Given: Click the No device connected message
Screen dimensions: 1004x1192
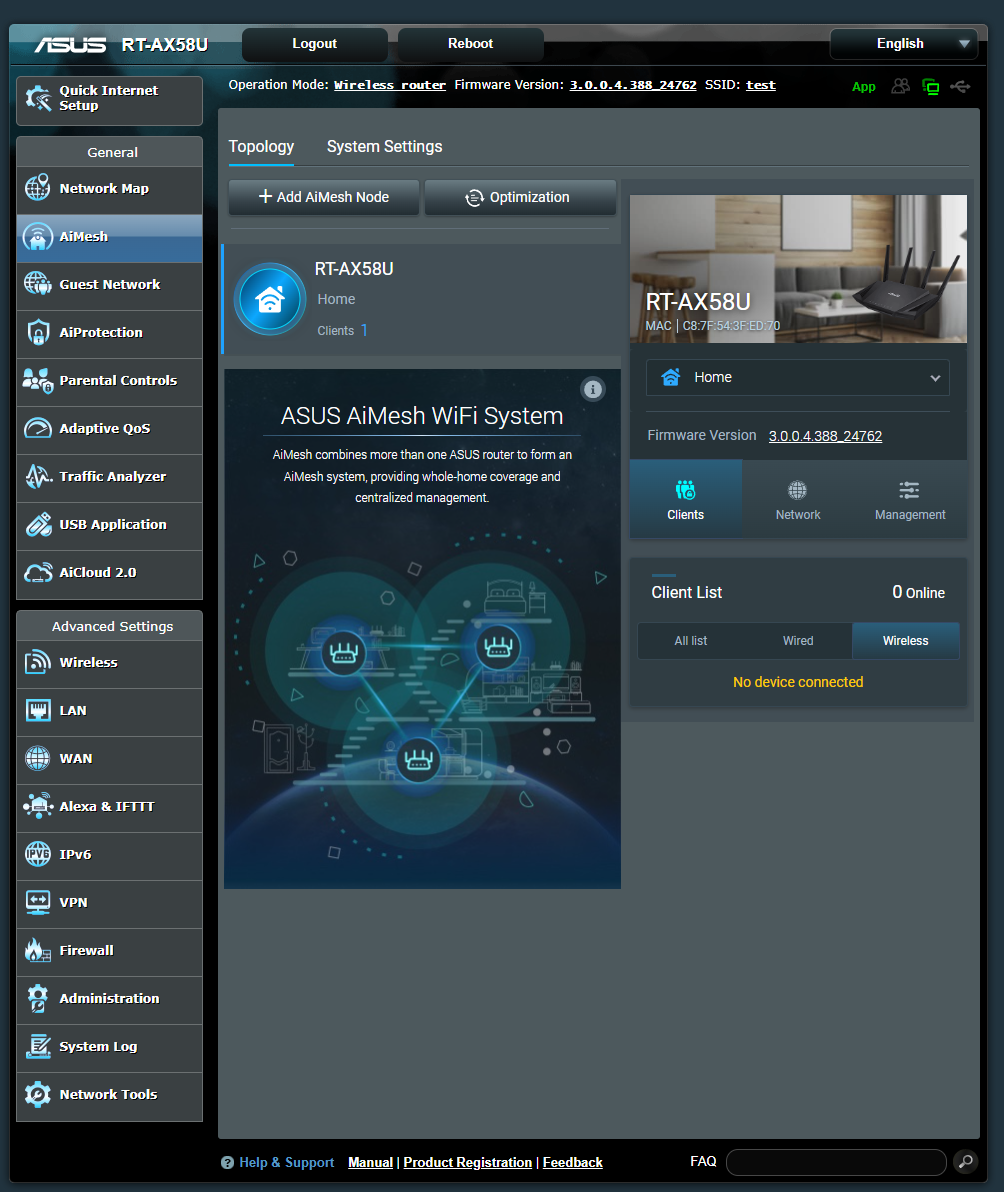Looking at the screenshot, I should coord(798,682).
